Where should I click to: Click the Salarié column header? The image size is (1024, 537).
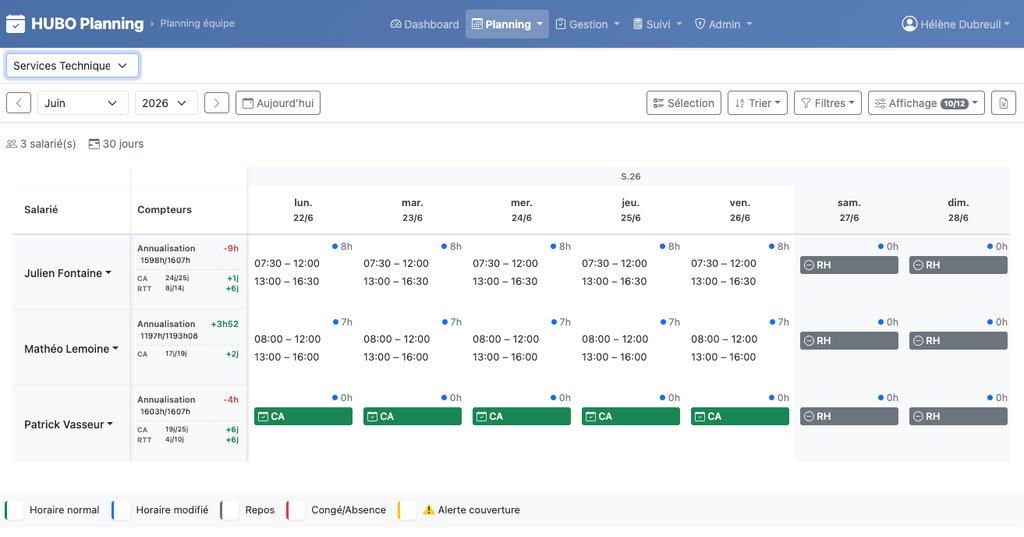pos(41,210)
